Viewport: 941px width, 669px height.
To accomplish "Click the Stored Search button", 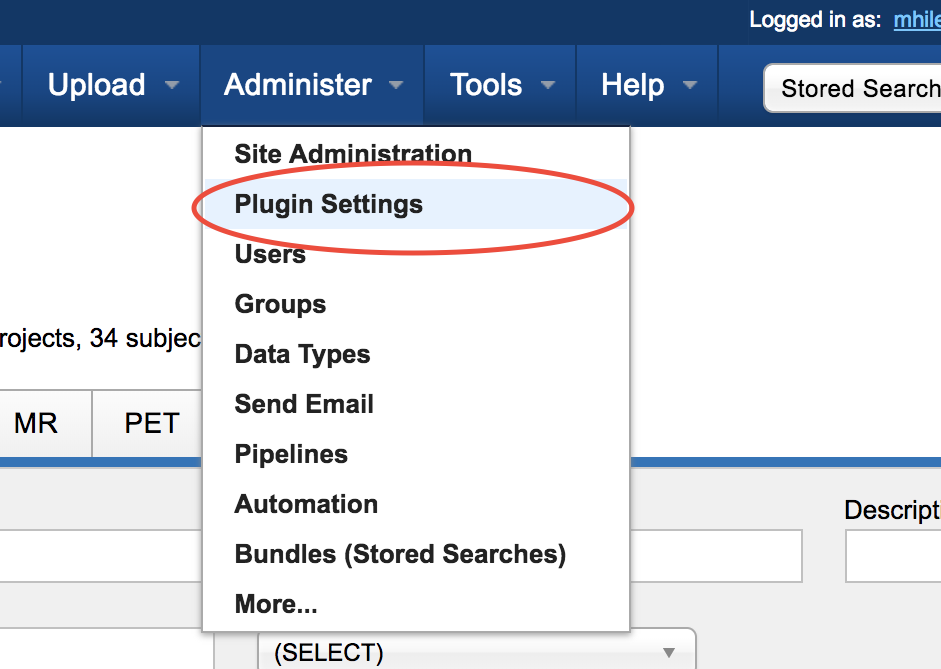I will point(856,89).
